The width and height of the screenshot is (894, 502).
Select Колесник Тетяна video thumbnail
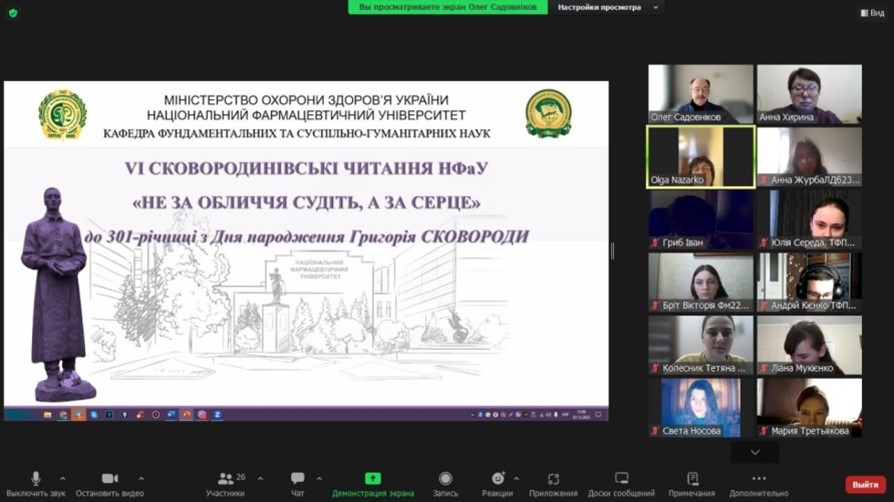pyautogui.click(x=701, y=345)
